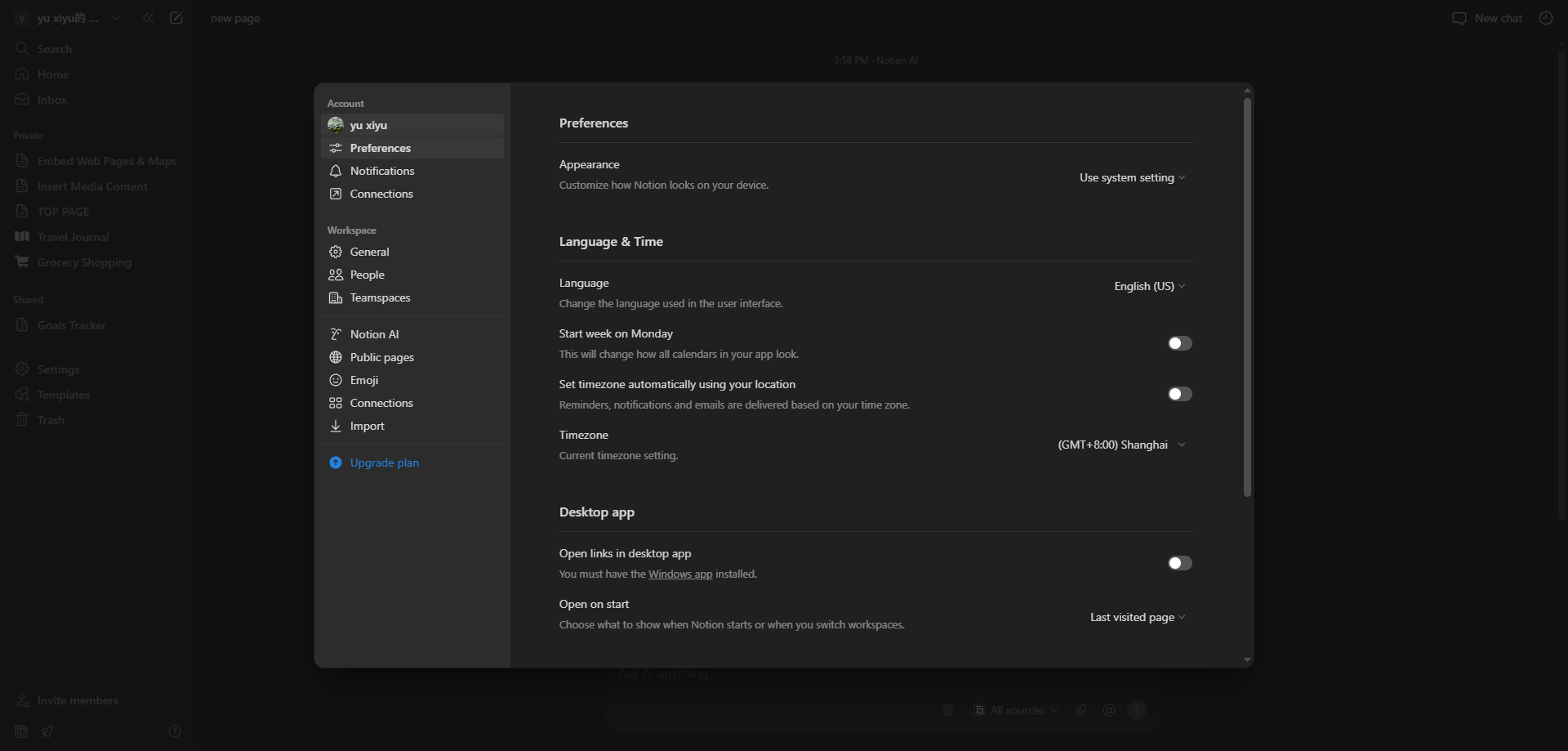Open Notion AI settings
1568x751 pixels.
click(412, 334)
